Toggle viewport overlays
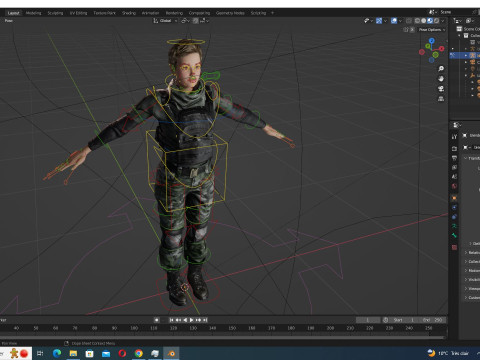480x360 pixels. [394, 21]
